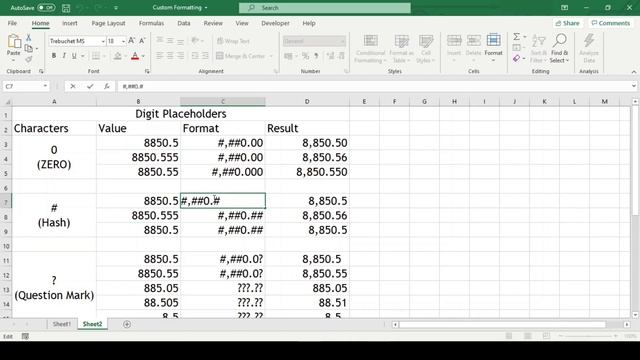The height and width of the screenshot is (360, 640).
Task: Click the Comments button
Action: pos(611,23)
